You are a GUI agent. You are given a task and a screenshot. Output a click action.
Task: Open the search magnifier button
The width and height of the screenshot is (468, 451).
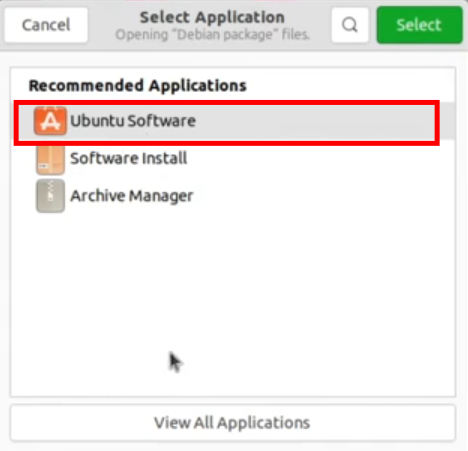click(x=350, y=25)
